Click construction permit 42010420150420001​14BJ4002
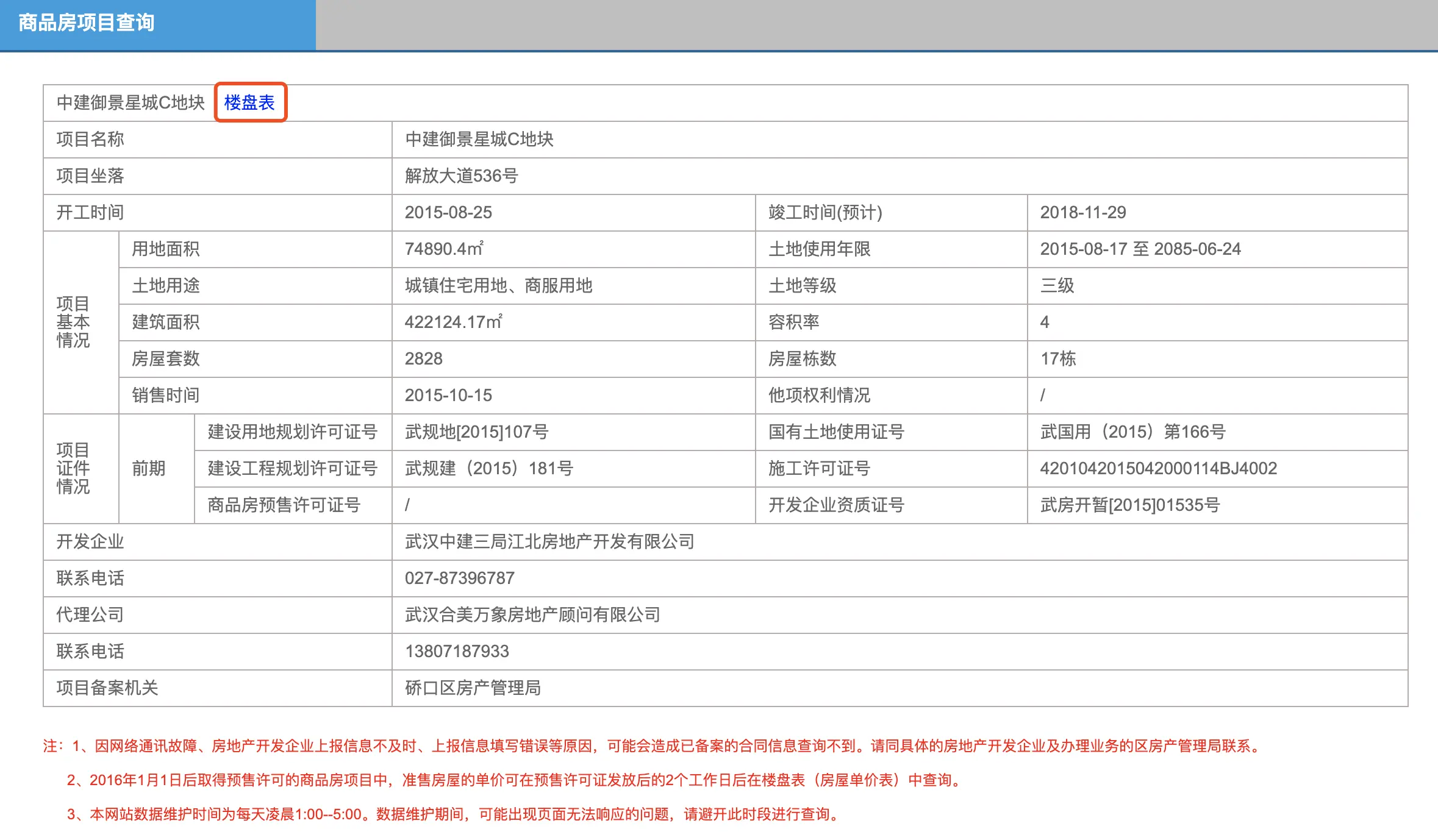The image size is (1438, 840). click(x=1158, y=468)
